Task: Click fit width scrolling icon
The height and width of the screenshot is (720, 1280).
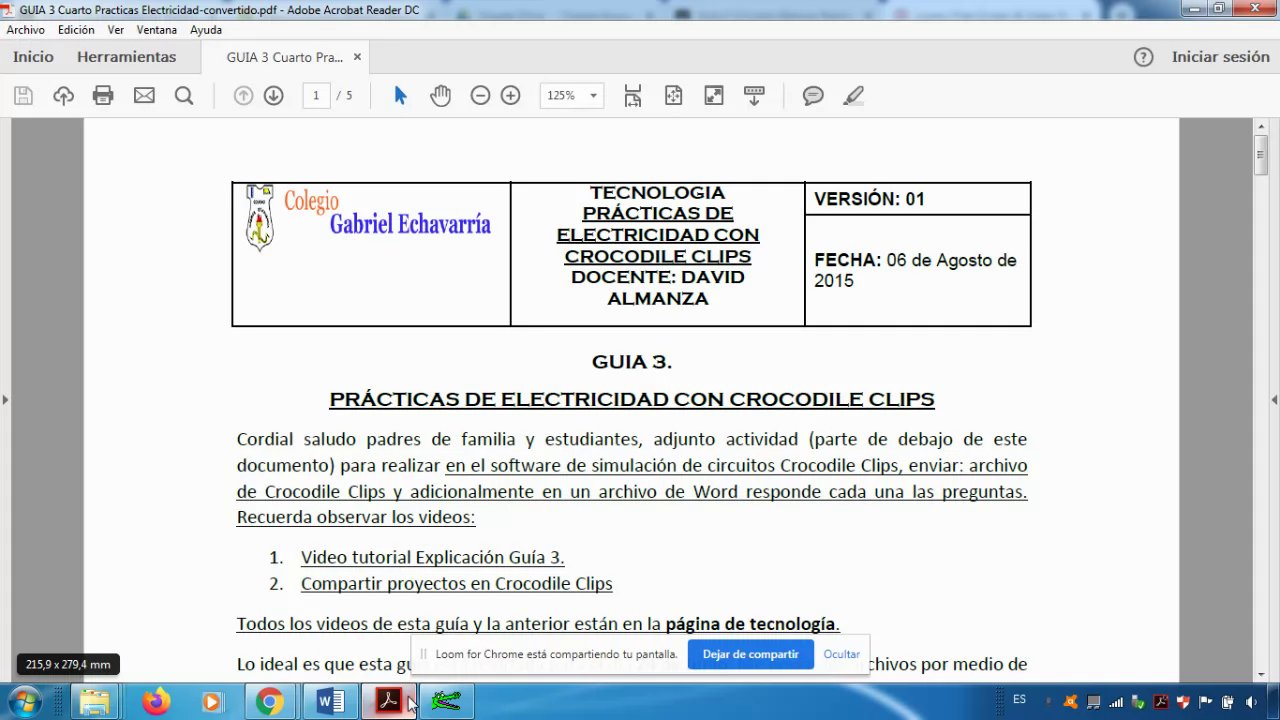Action: (x=633, y=96)
